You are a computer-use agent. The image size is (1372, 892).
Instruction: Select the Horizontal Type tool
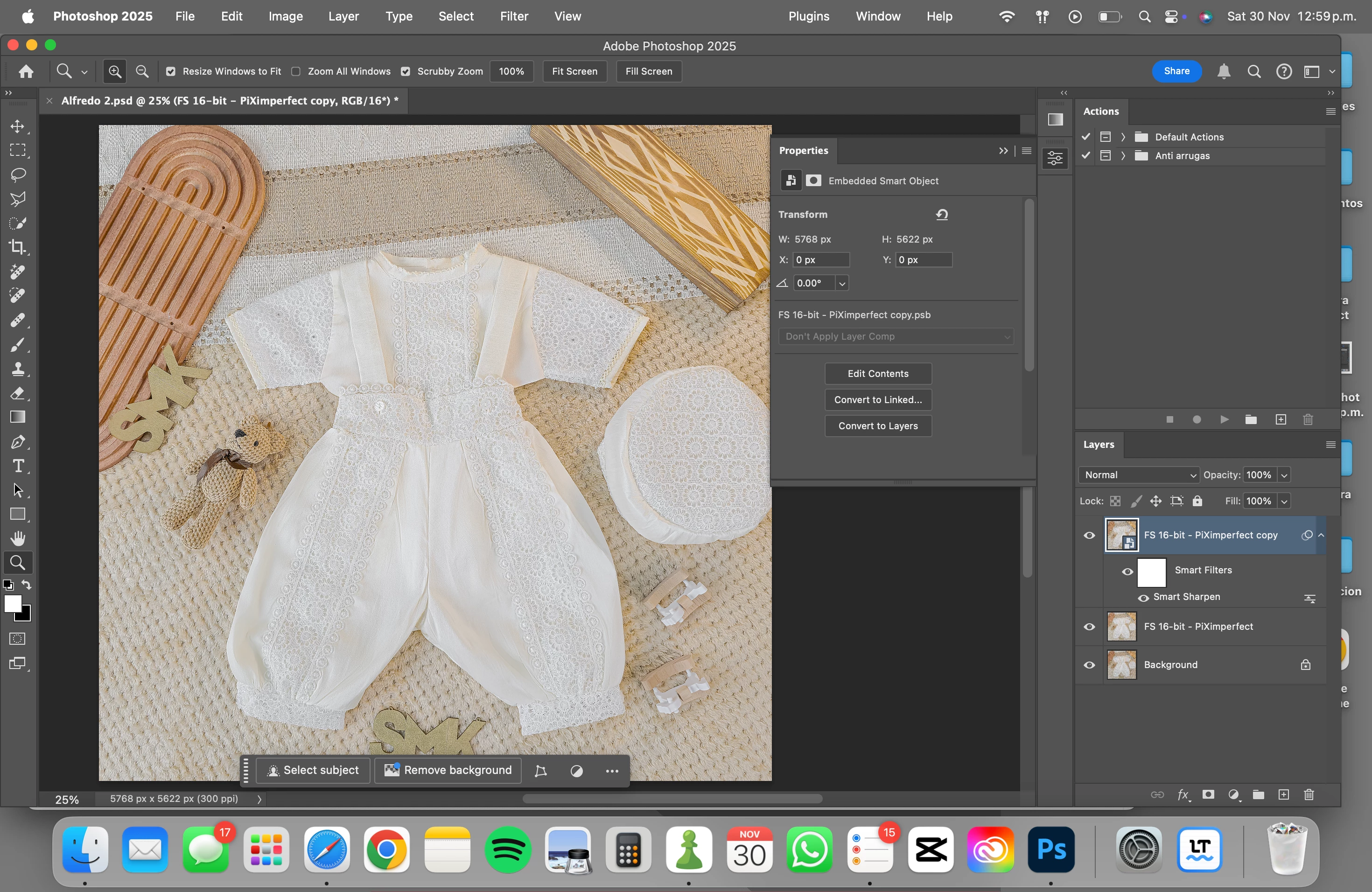[x=17, y=466]
